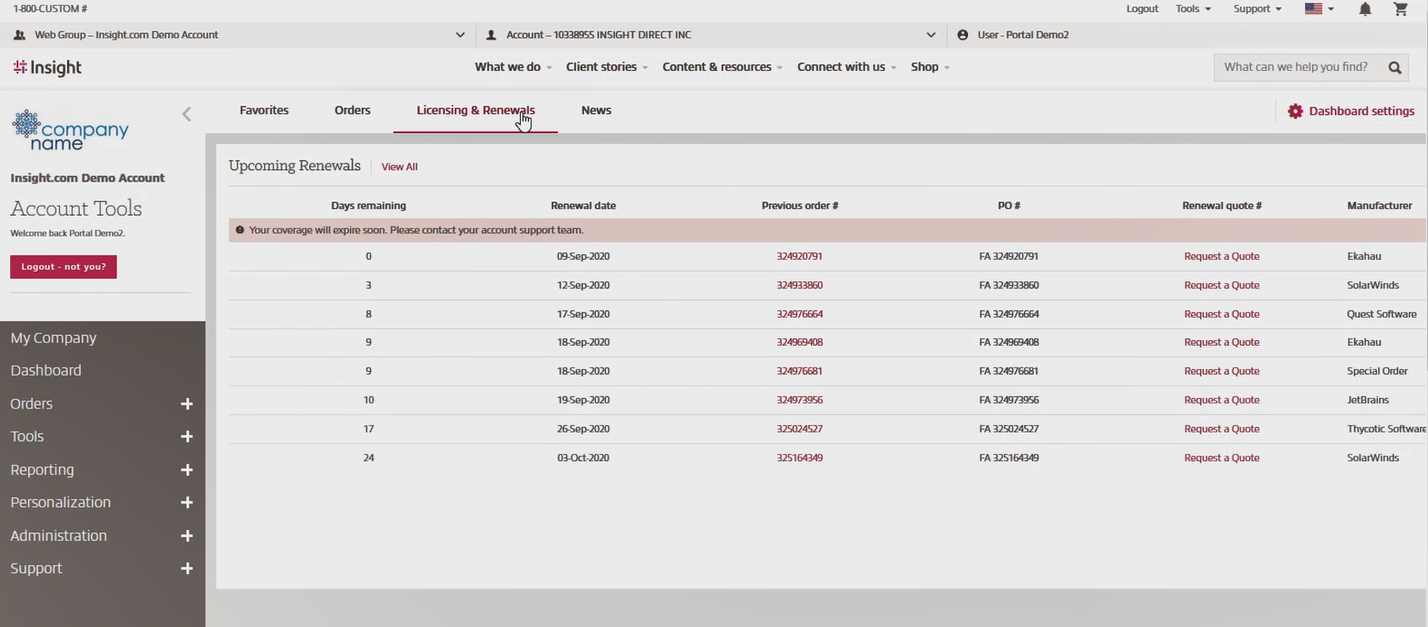
Task: Open the What we do menu
Action: [x=512, y=67]
